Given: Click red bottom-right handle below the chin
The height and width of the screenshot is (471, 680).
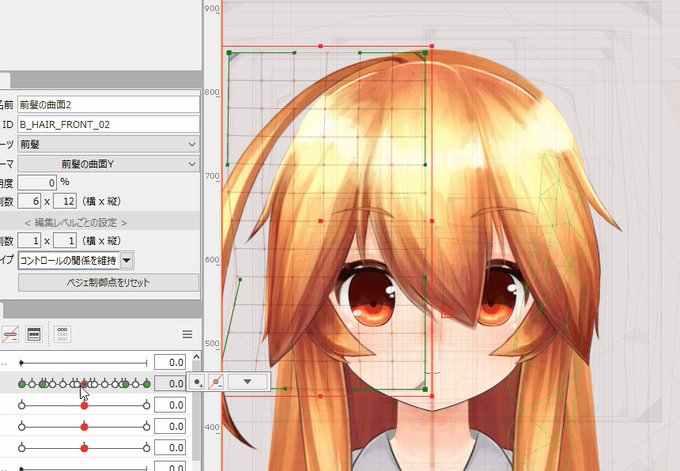Looking at the screenshot, I should tap(432, 396).
